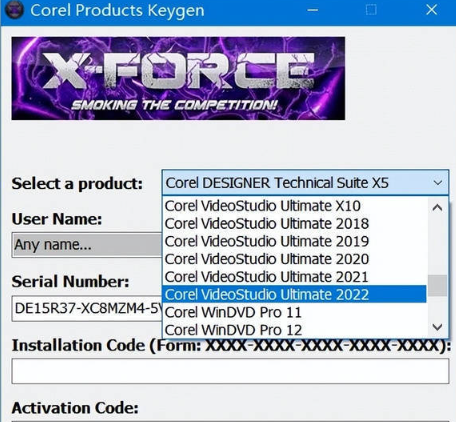Select Corel VideoStudio Ultimate 2020 entry
The height and width of the screenshot is (422, 456).
tap(294, 259)
